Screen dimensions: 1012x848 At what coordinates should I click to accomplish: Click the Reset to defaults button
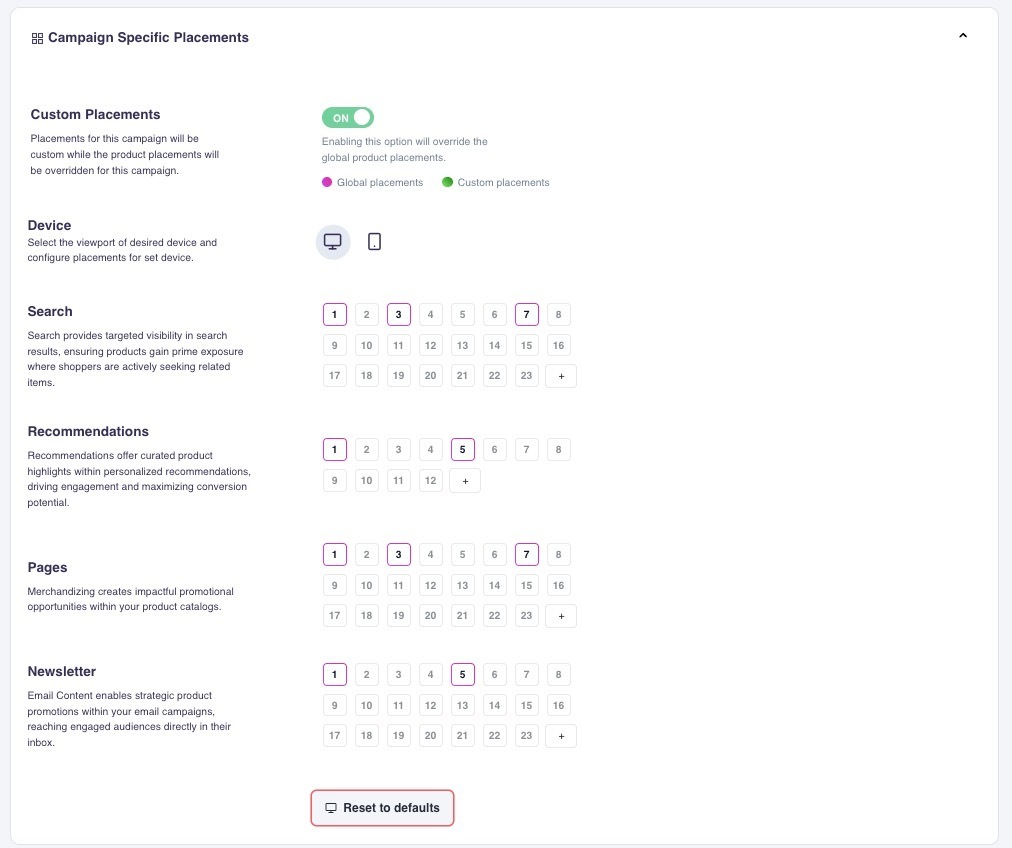tap(382, 808)
